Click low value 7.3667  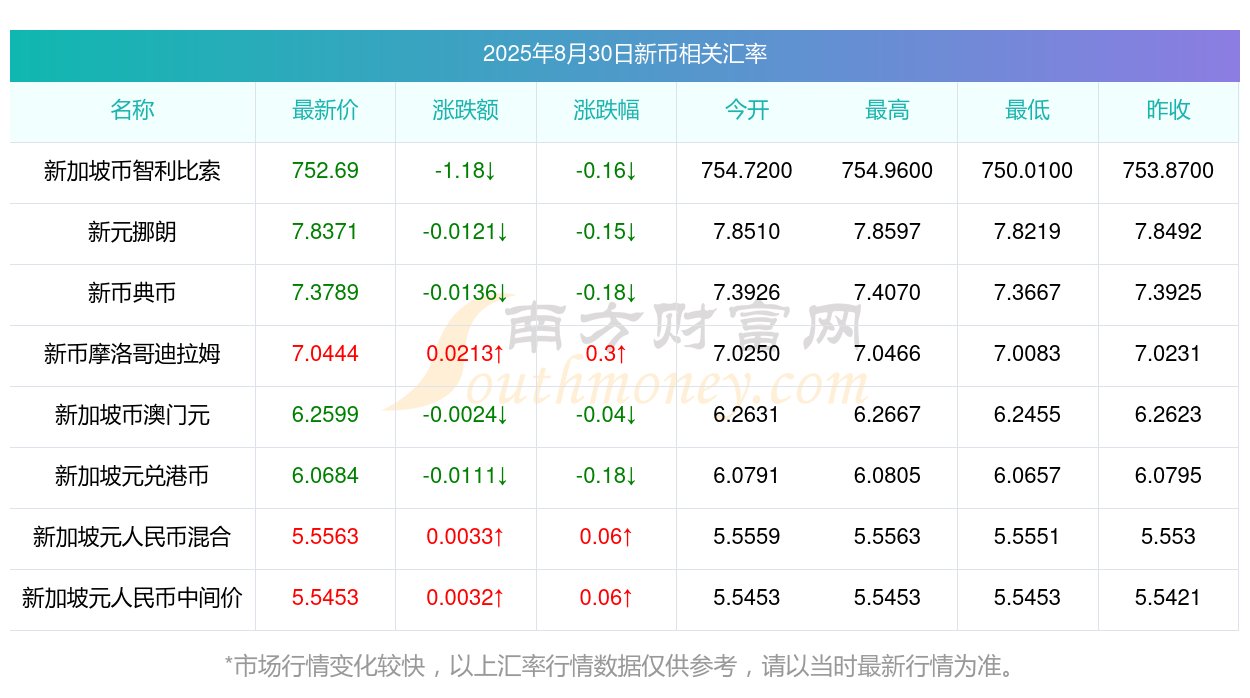click(1028, 293)
